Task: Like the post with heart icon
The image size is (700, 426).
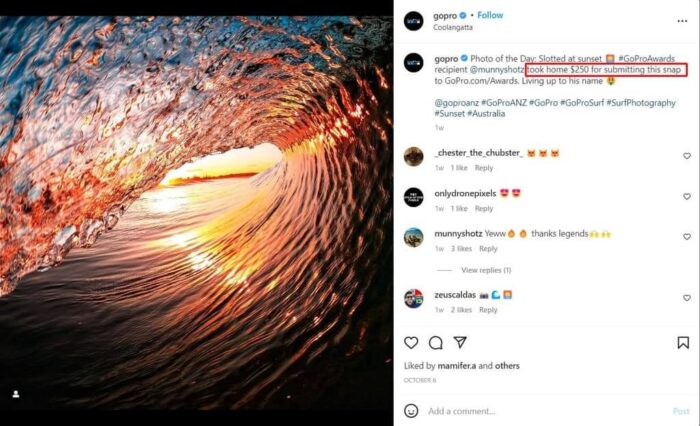Action: point(411,342)
